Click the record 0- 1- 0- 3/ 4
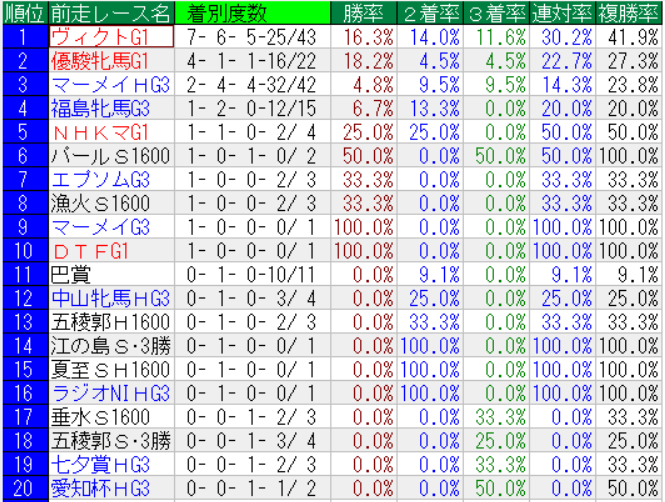 click(252, 298)
